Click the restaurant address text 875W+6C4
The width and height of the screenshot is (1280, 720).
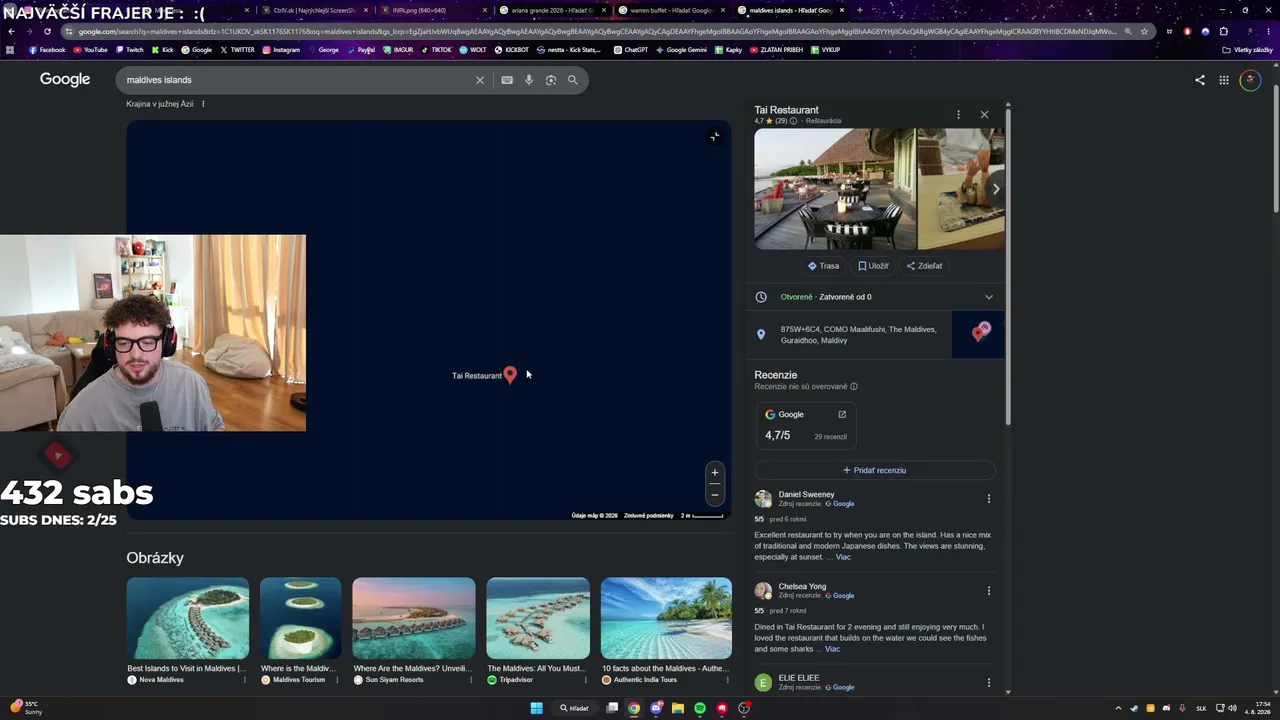pos(858,335)
